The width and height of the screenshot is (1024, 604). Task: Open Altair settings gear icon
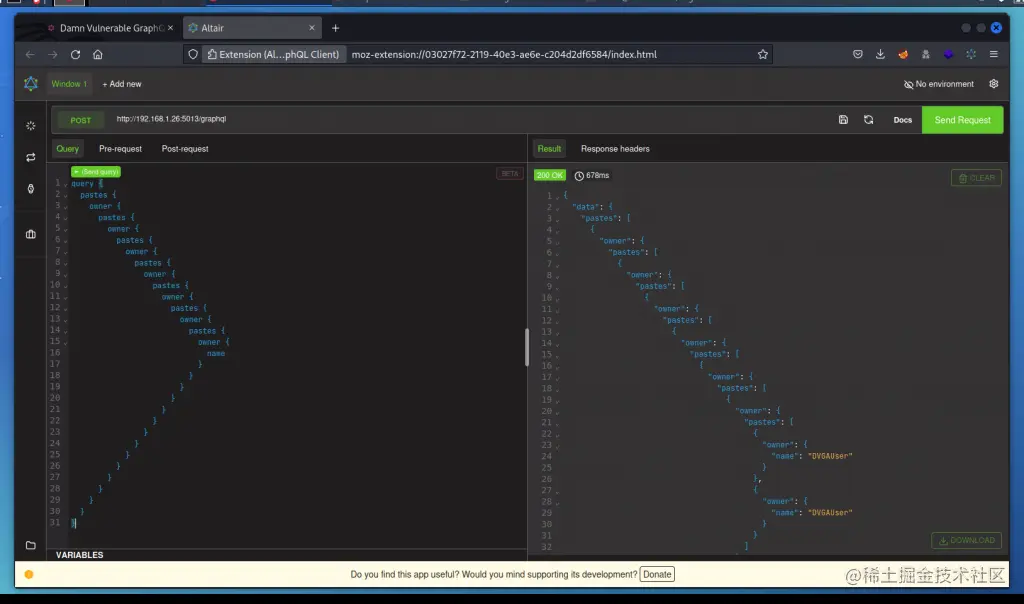point(993,84)
